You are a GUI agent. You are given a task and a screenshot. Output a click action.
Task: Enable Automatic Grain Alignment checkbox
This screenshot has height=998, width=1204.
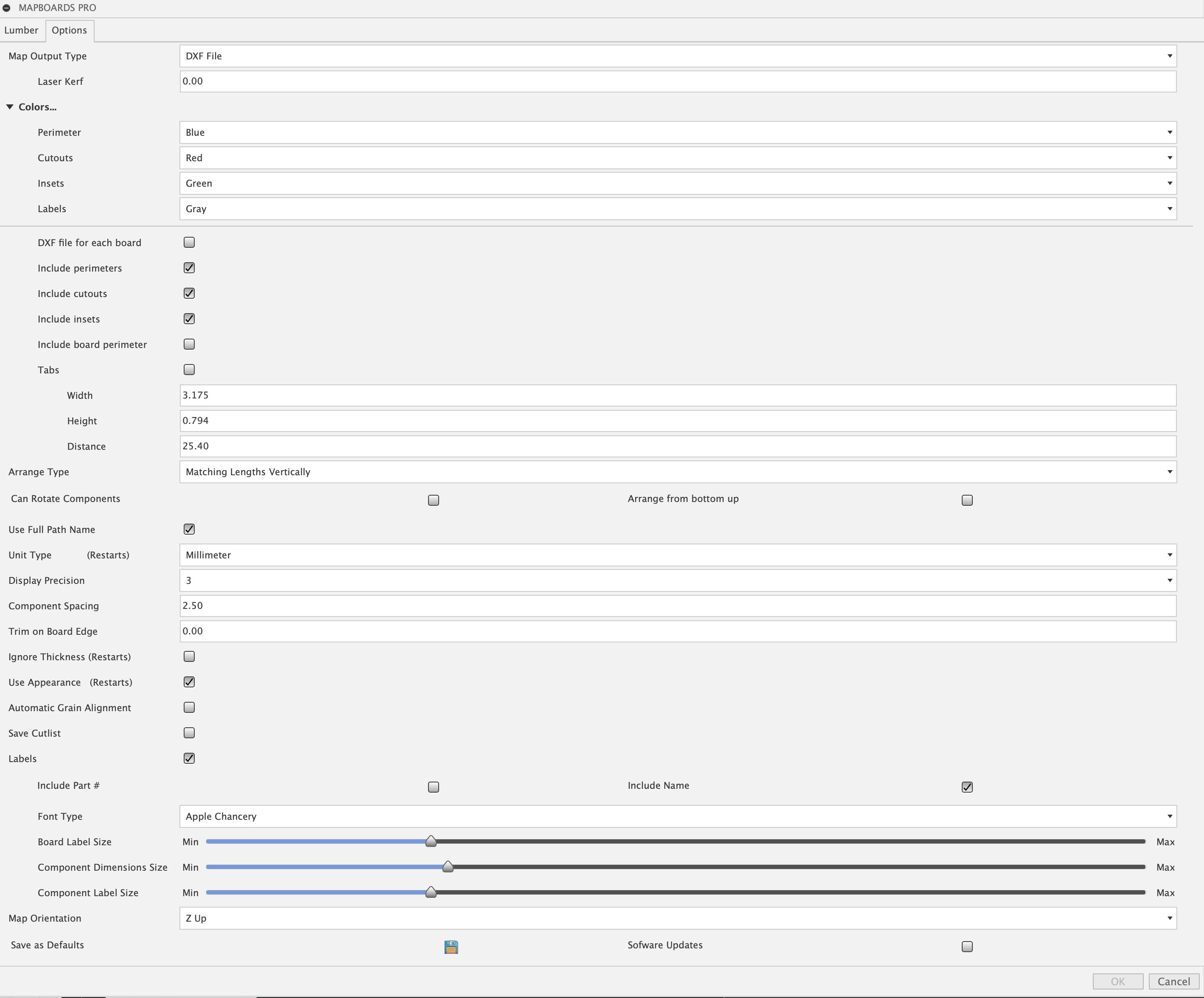pyautogui.click(x=189, y=708)
